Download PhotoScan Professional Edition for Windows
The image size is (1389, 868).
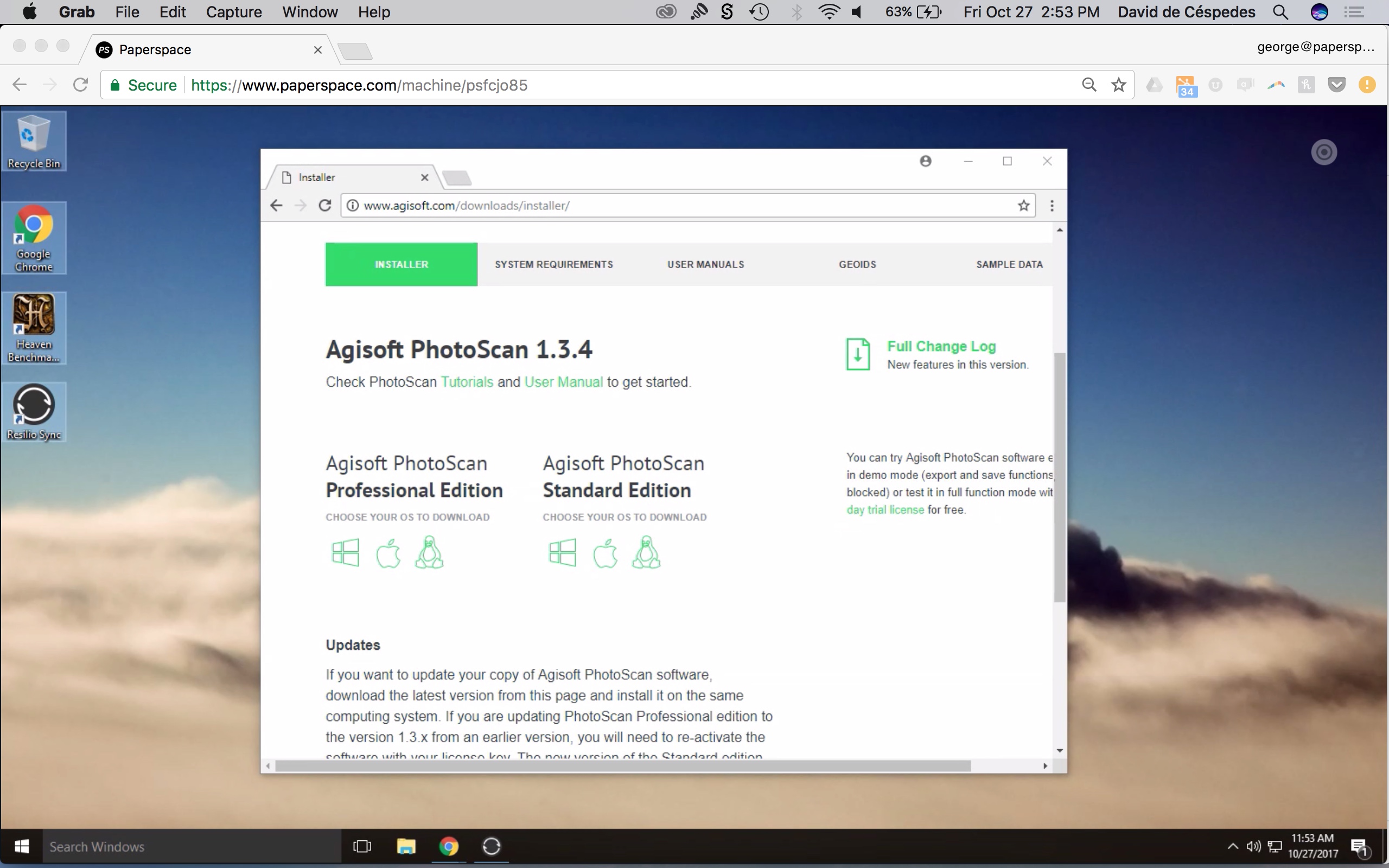tap(345, 552)
